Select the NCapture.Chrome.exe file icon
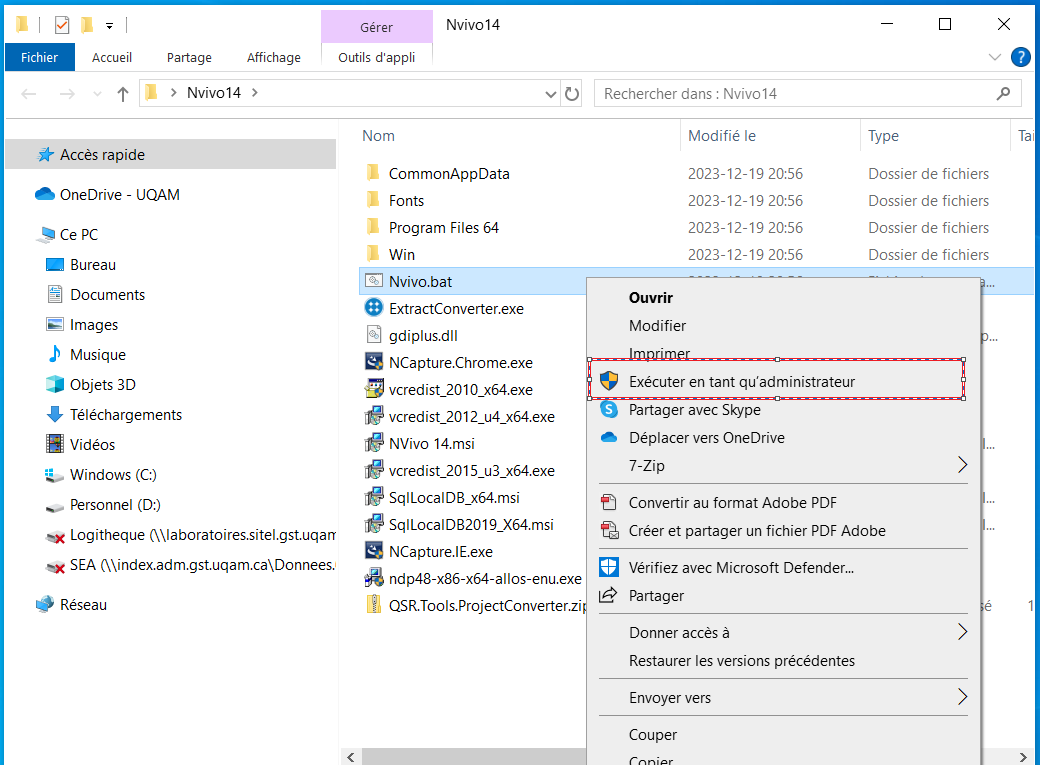 [x=374, y=363]
